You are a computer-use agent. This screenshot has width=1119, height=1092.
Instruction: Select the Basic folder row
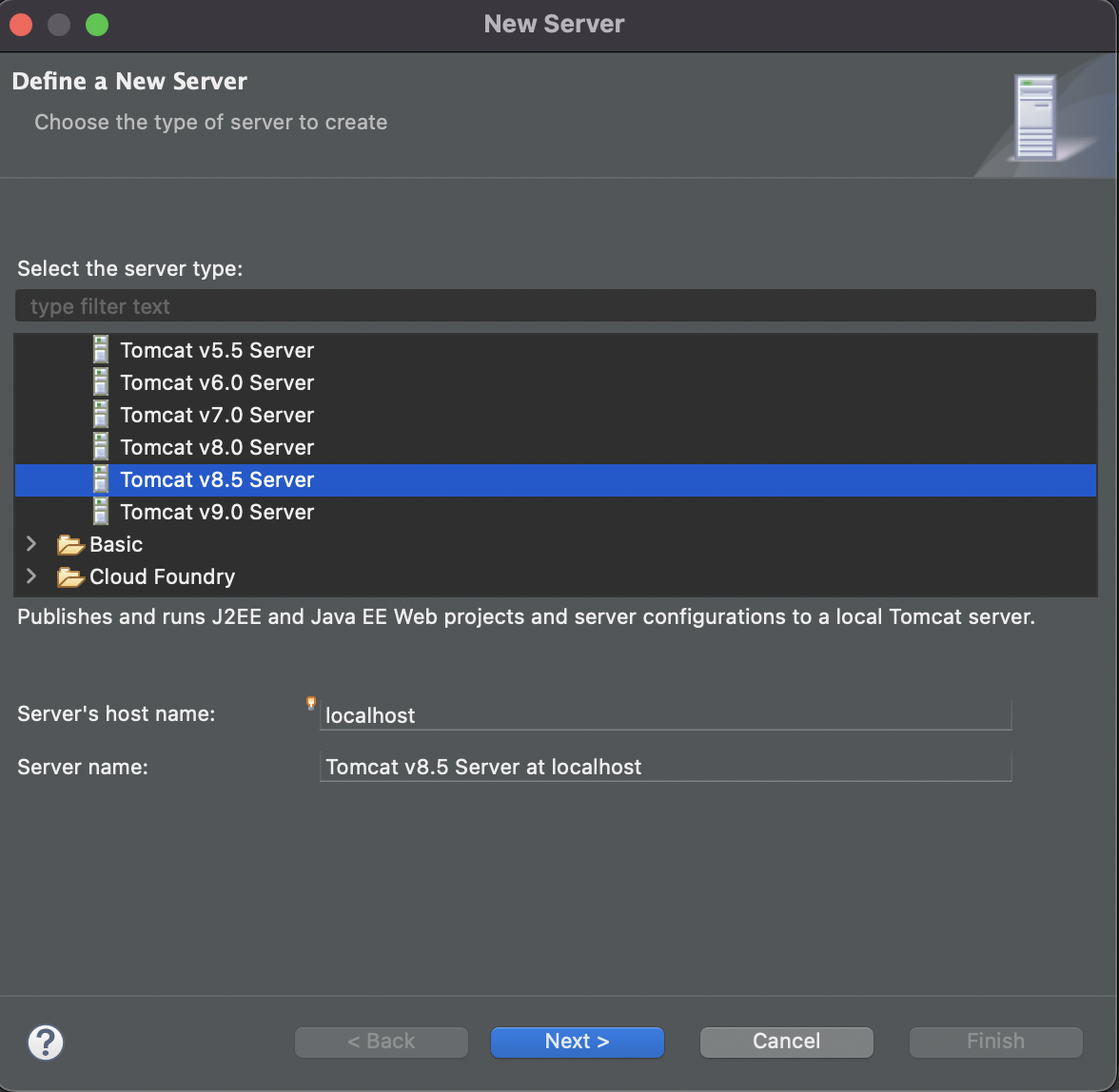coord(556,544)
